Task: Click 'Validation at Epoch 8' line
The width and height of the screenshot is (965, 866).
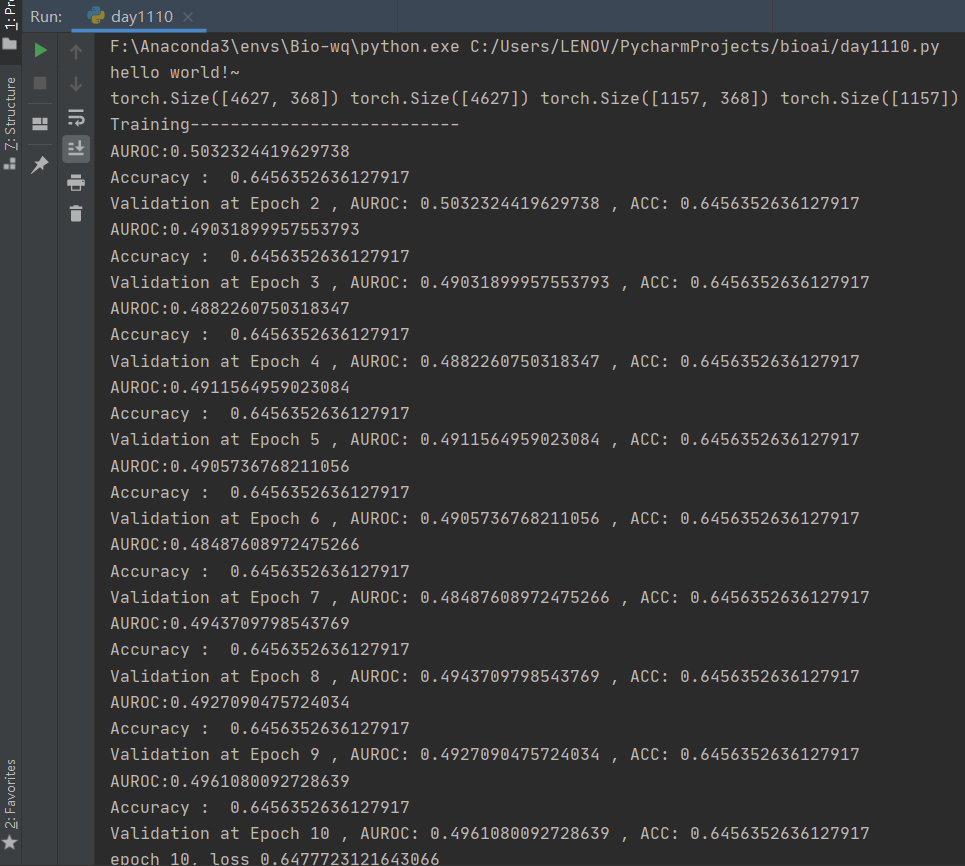Action: click(x=484, y=676)
